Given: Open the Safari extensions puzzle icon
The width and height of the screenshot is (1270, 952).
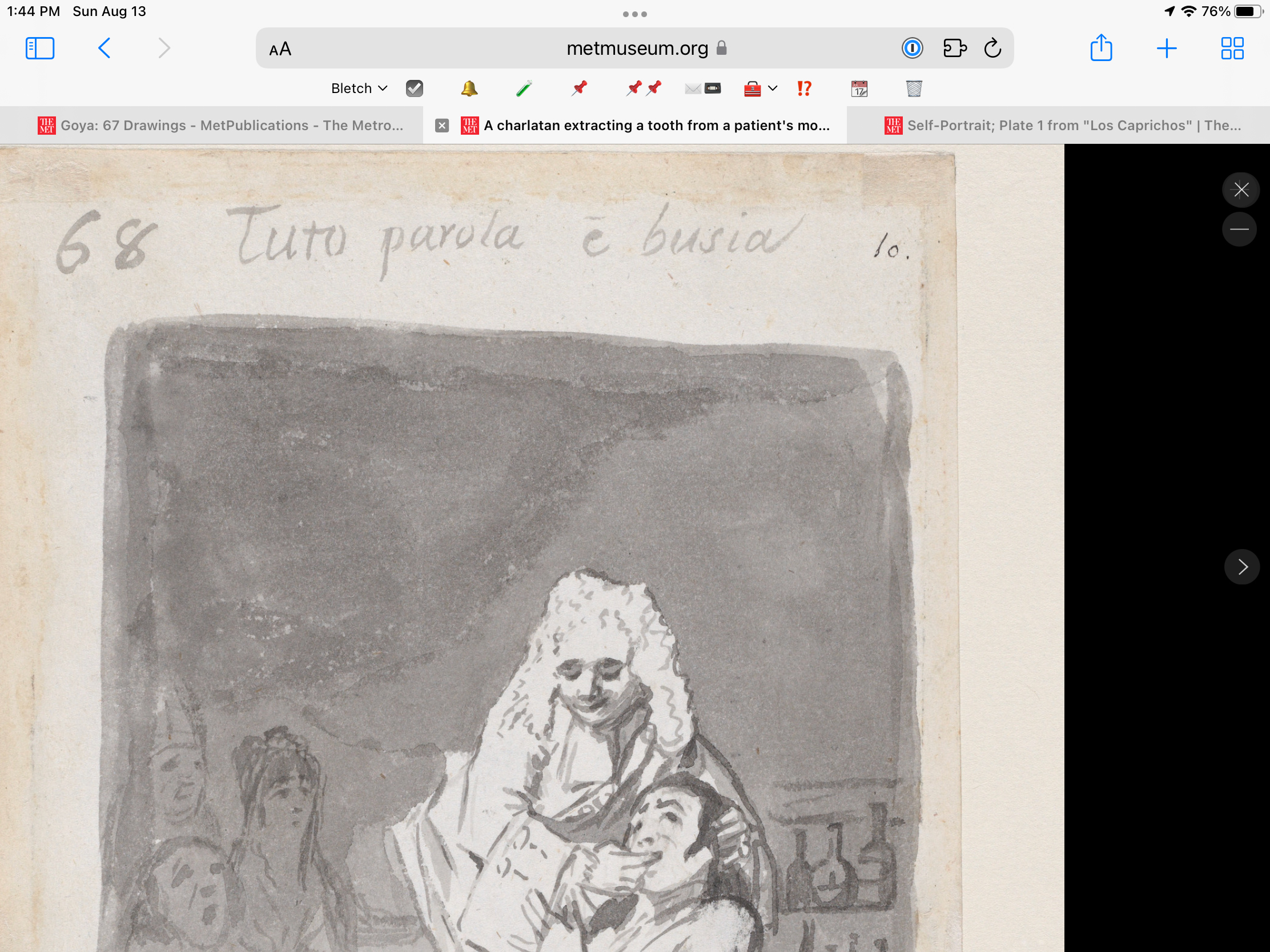Looking at the screenshot, I should pos(955,48).
